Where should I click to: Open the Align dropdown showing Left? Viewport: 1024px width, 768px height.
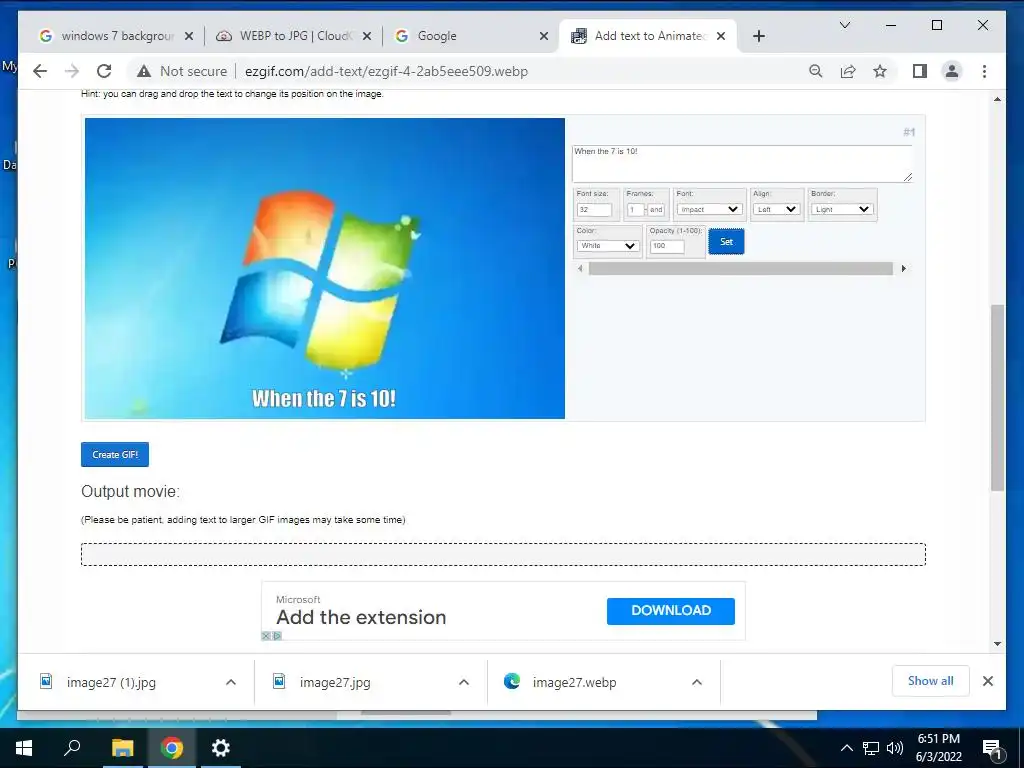tap(776, 210)
